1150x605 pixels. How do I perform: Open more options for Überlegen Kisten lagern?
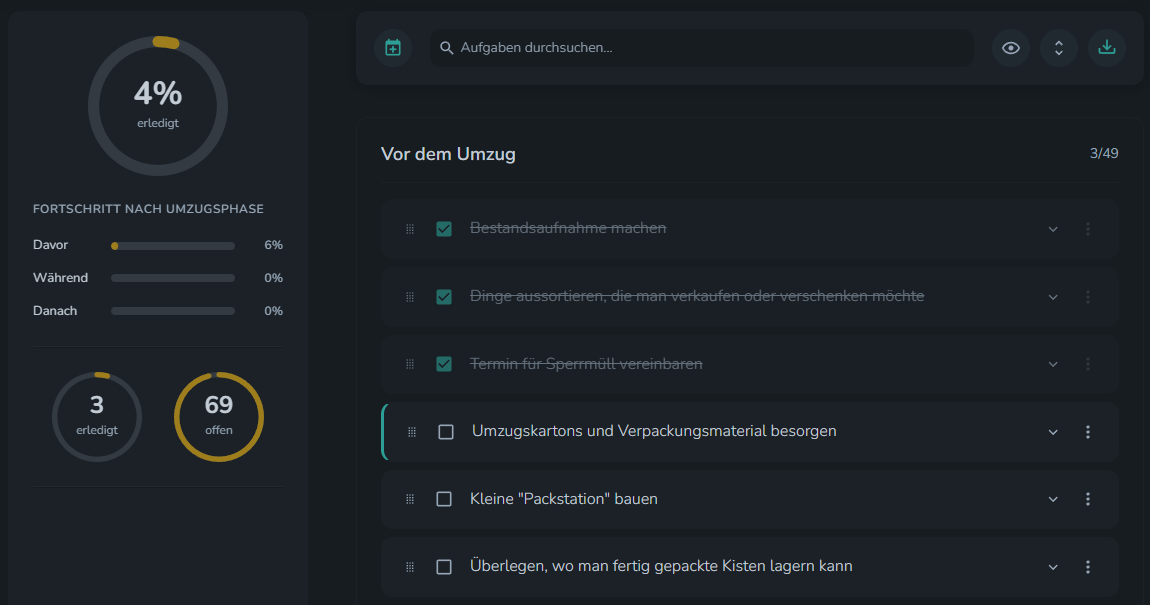click(x=1088, y=567)
